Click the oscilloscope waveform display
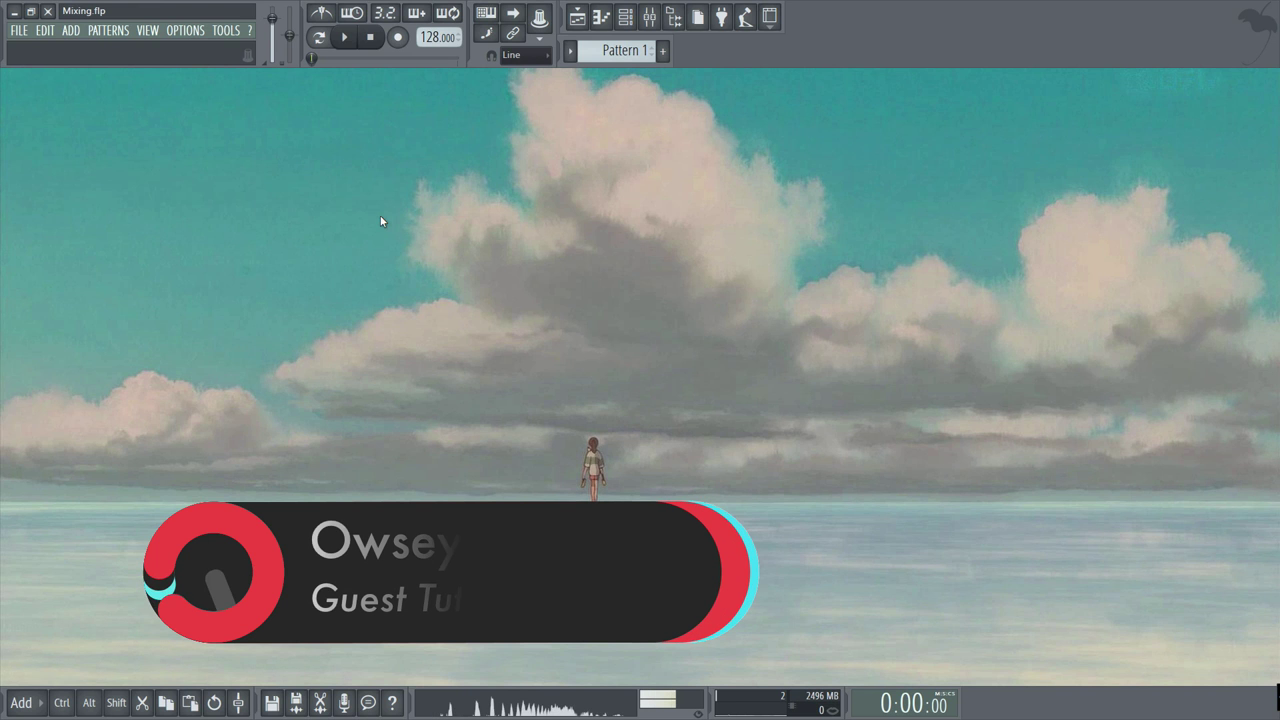1280x720 pixels. 526,704
